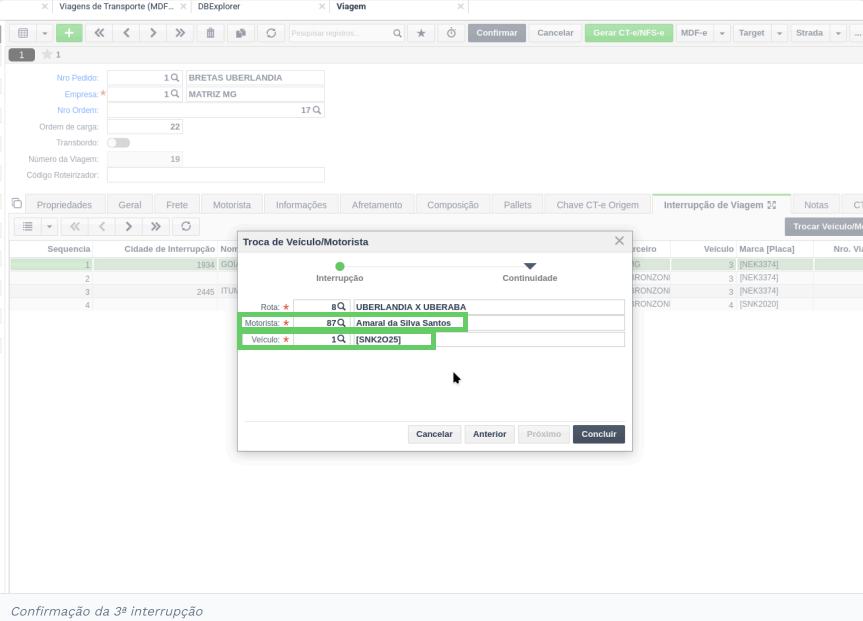Open the stopwatch timer icon

451,33
